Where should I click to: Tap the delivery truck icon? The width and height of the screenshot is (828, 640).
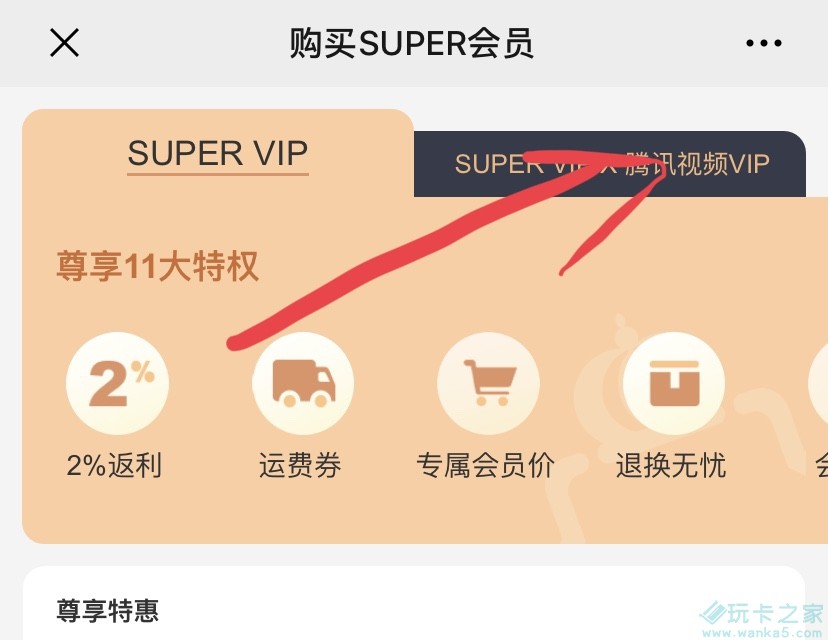pyautogui.click(x=303, y=383)
